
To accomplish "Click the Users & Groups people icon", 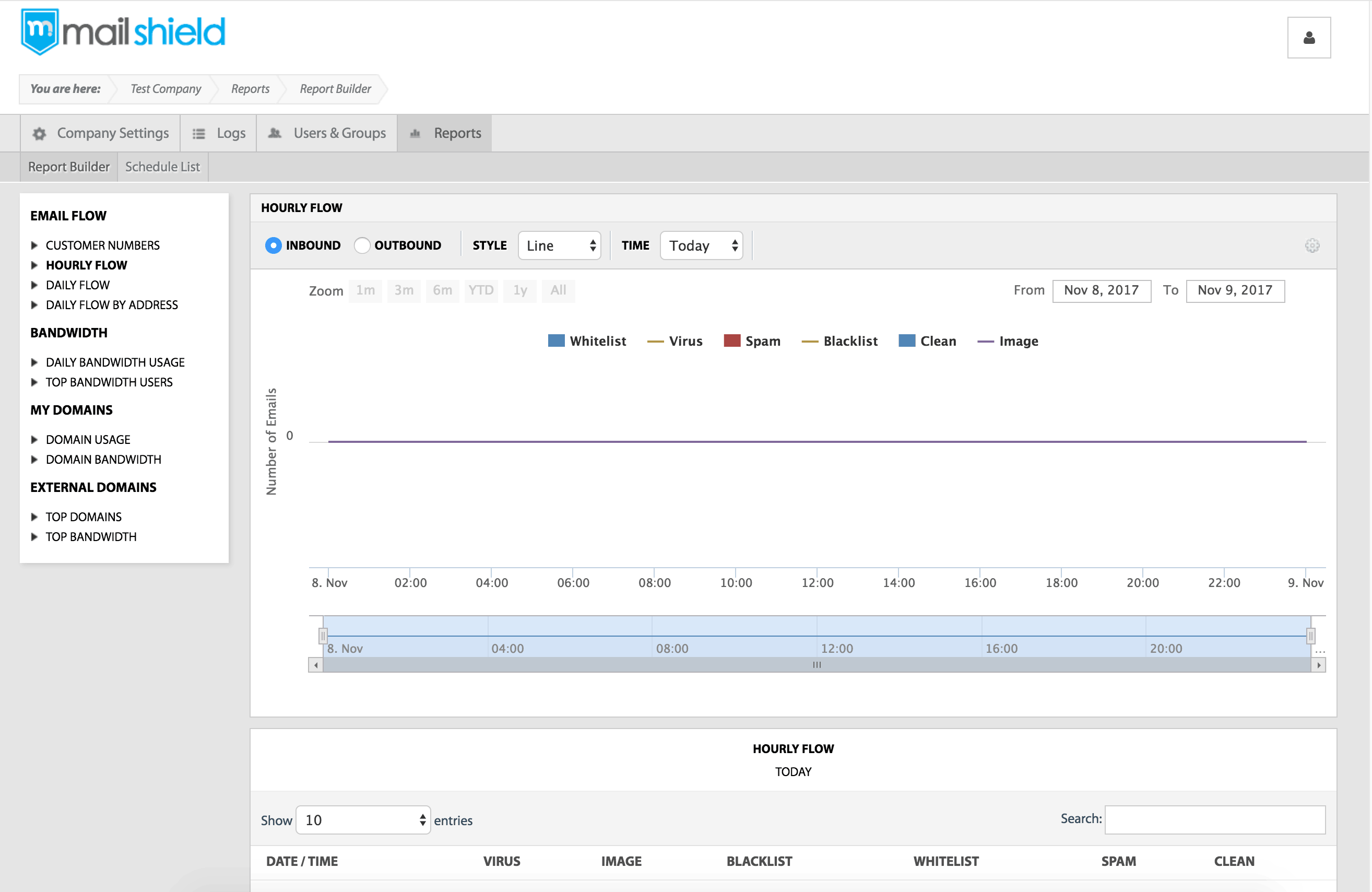I will [275, 133].
